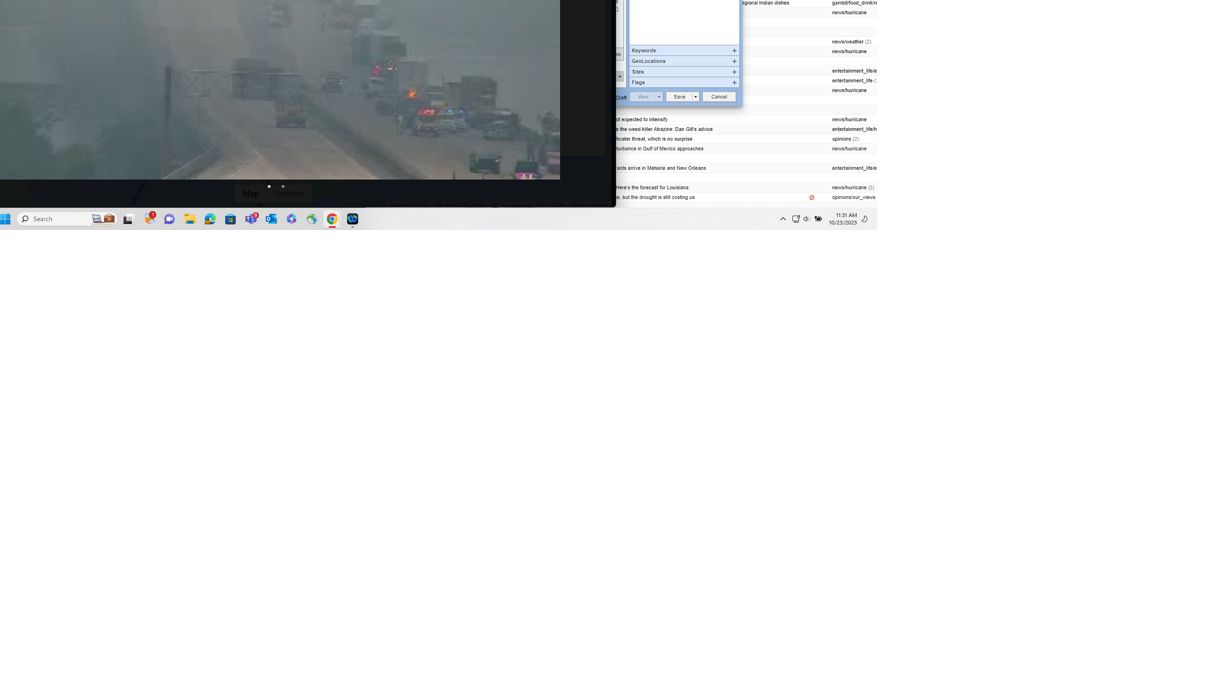This screenshot has width=1220, height=688.
Task: Open the Save button dropdown arrow
Action: click(696, 97)
